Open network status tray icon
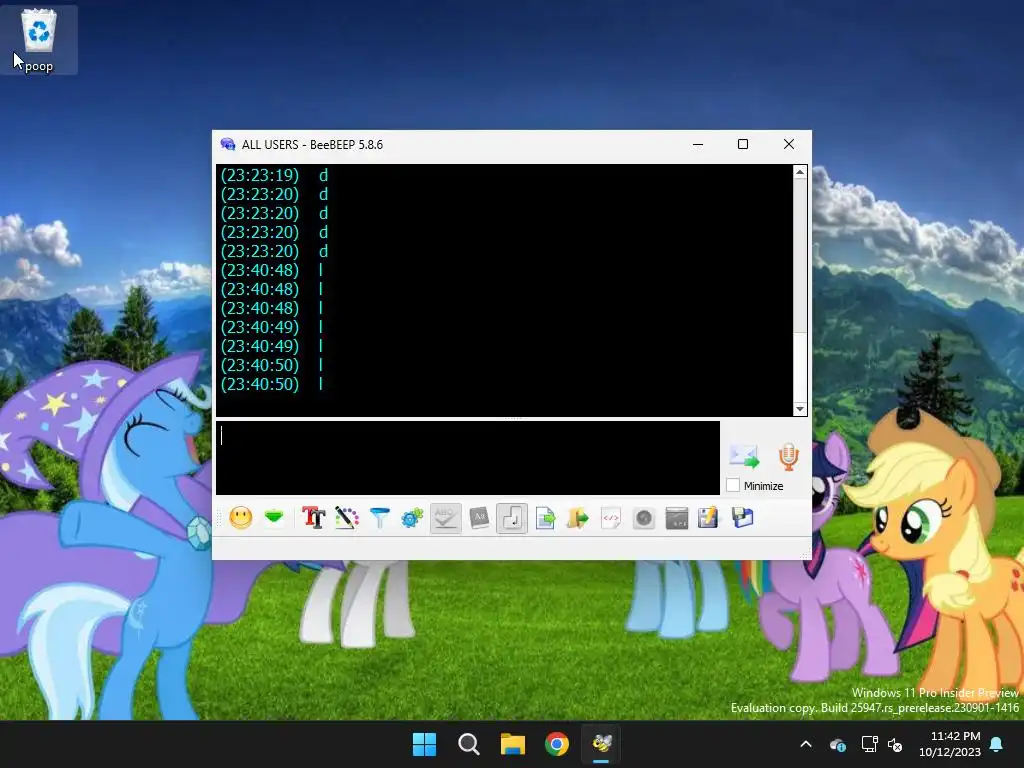This screenshot has height=768, width=1024. 869,744
